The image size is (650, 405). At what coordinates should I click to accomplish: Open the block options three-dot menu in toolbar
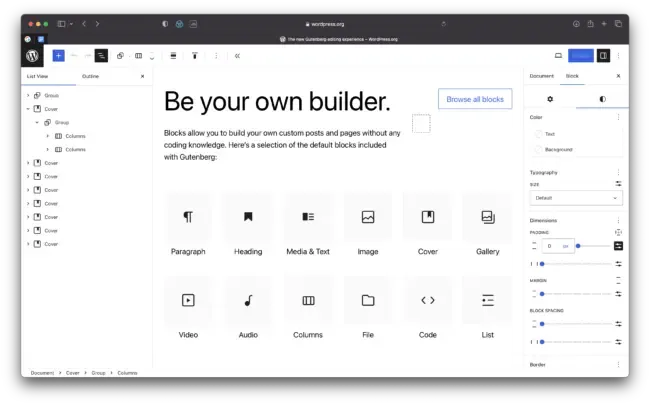[216, 56]
